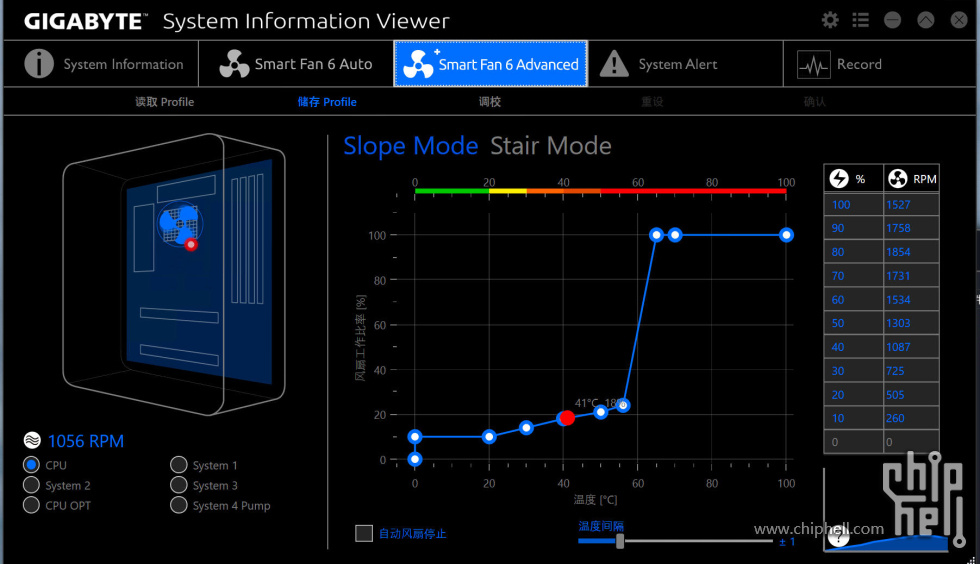Minimize the System Information Viewer window
The height and width of the screenshot is (564, 980).
tap(892, 20)
